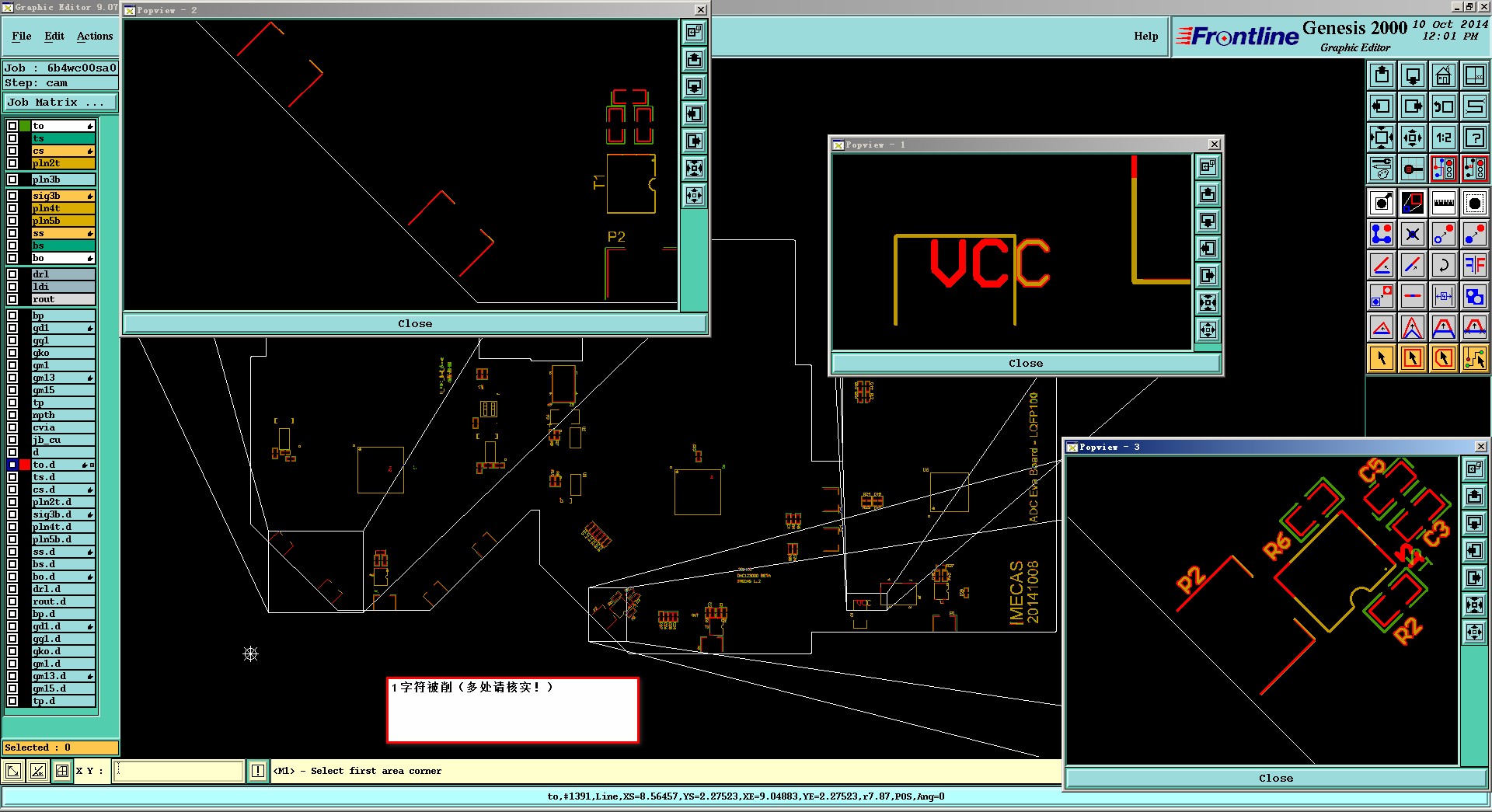Screen dimensions: 1492x812
Task: Select the rectangle selection pointer tool
Action: (1413, 358)
